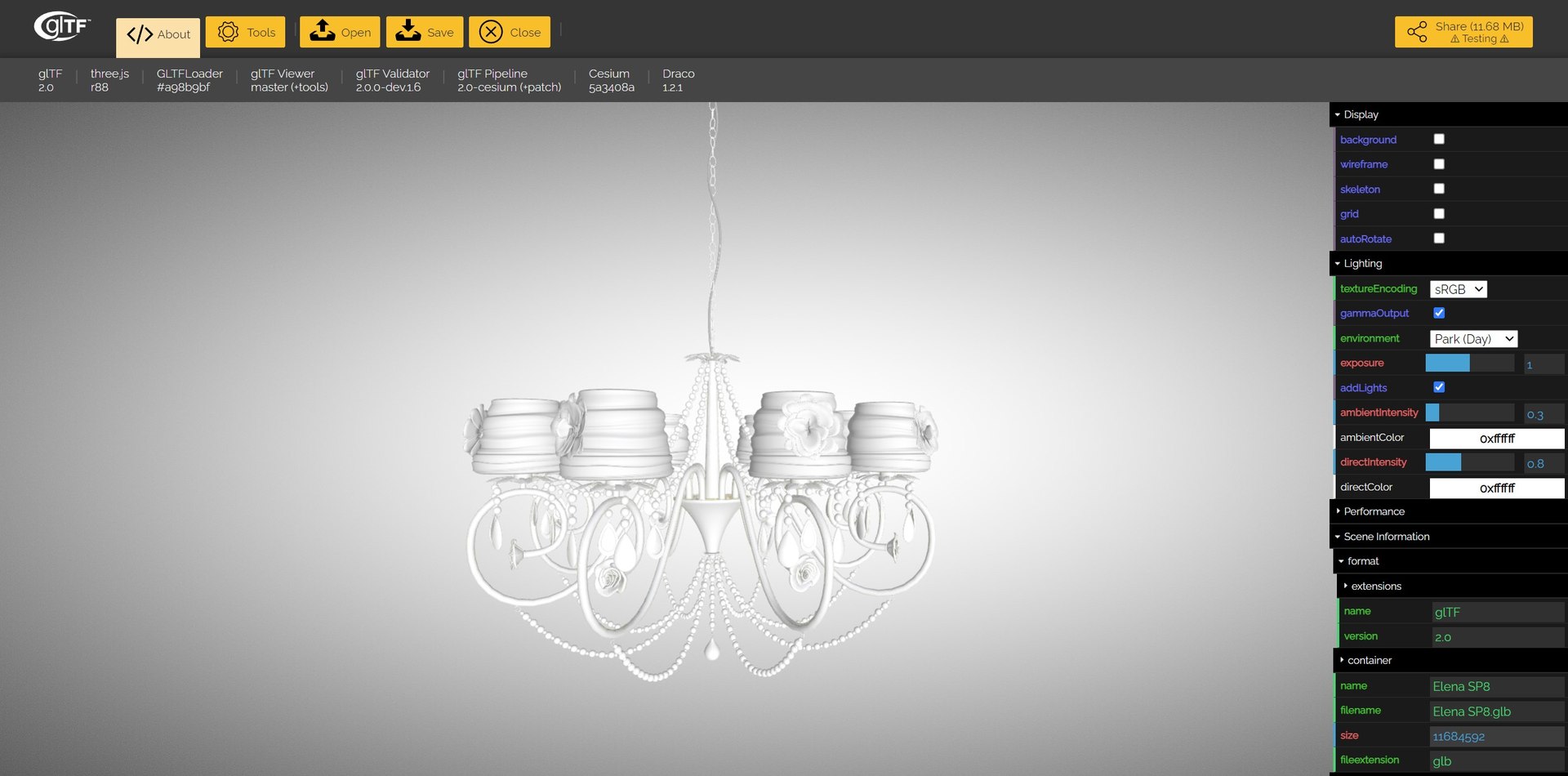Click the Open button label

pos(356,33)
